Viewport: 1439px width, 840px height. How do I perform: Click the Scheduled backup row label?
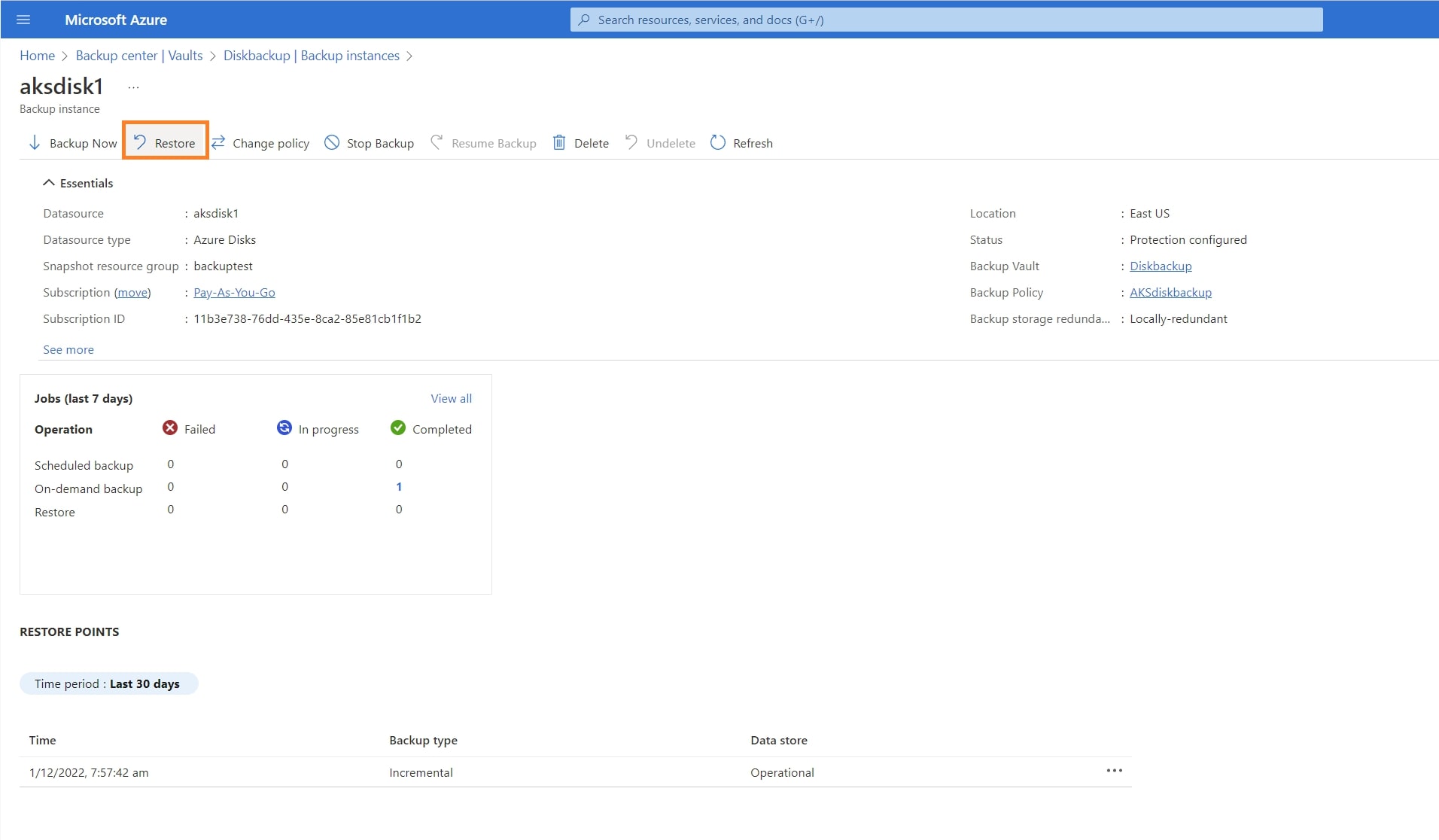[x=84, y=465]
